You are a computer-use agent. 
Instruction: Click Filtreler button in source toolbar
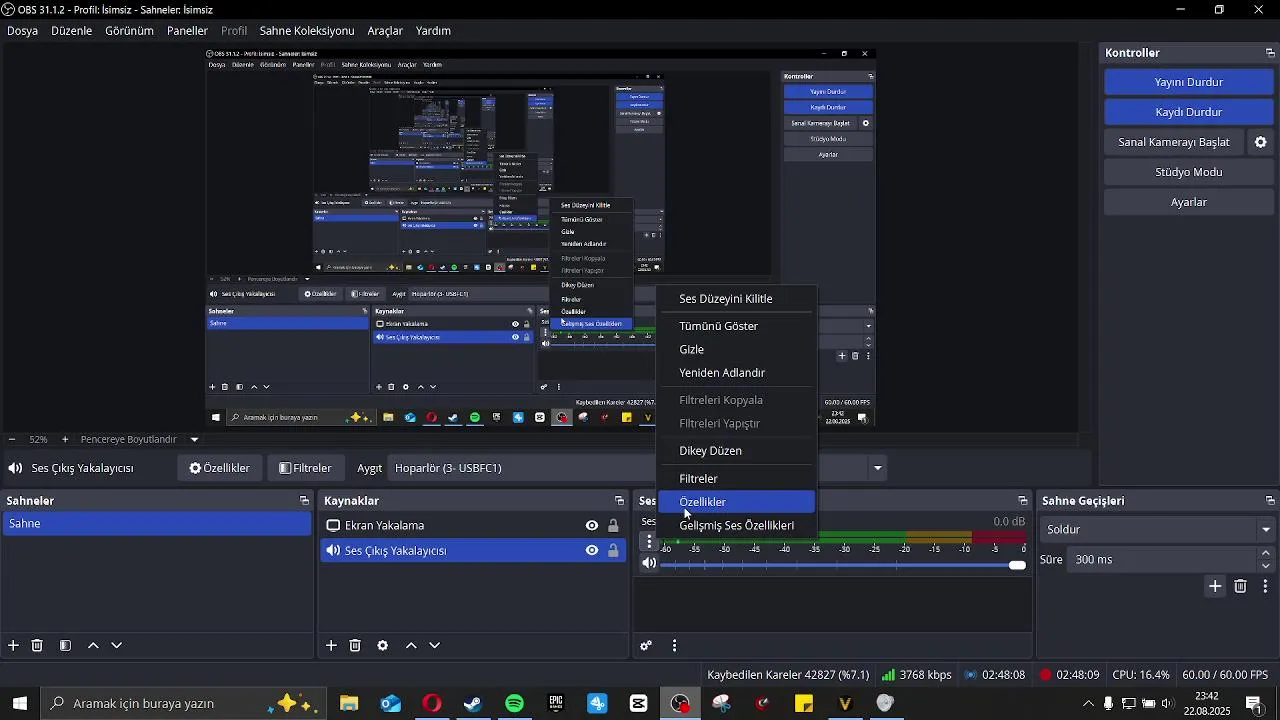click(305, 468)
